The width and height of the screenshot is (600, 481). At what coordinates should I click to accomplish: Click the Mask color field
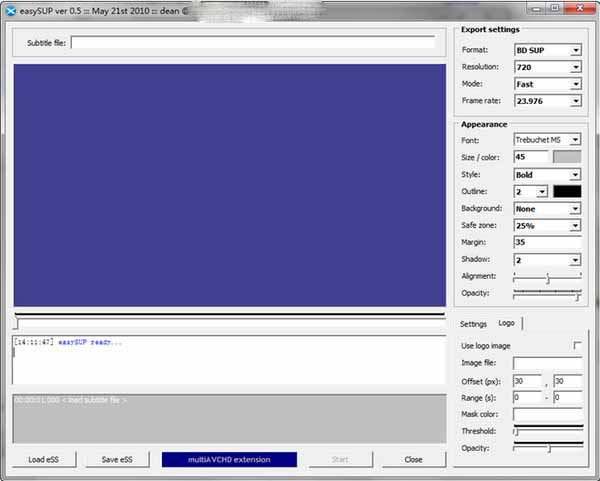click(x=548, y=414)
